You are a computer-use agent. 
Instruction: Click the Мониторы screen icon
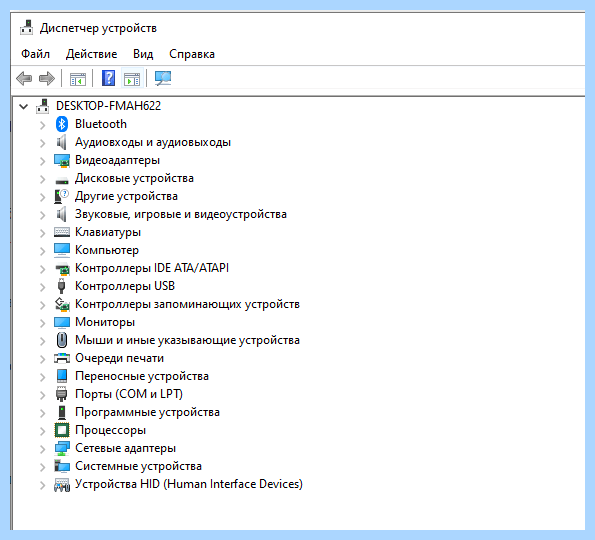[x=62, y=322]
